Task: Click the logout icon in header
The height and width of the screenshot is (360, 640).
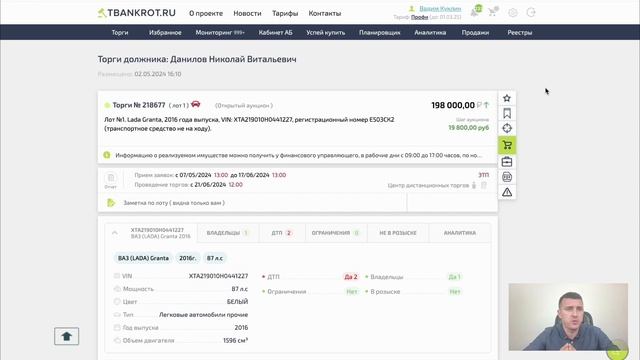Action: [x=531, y=12]
